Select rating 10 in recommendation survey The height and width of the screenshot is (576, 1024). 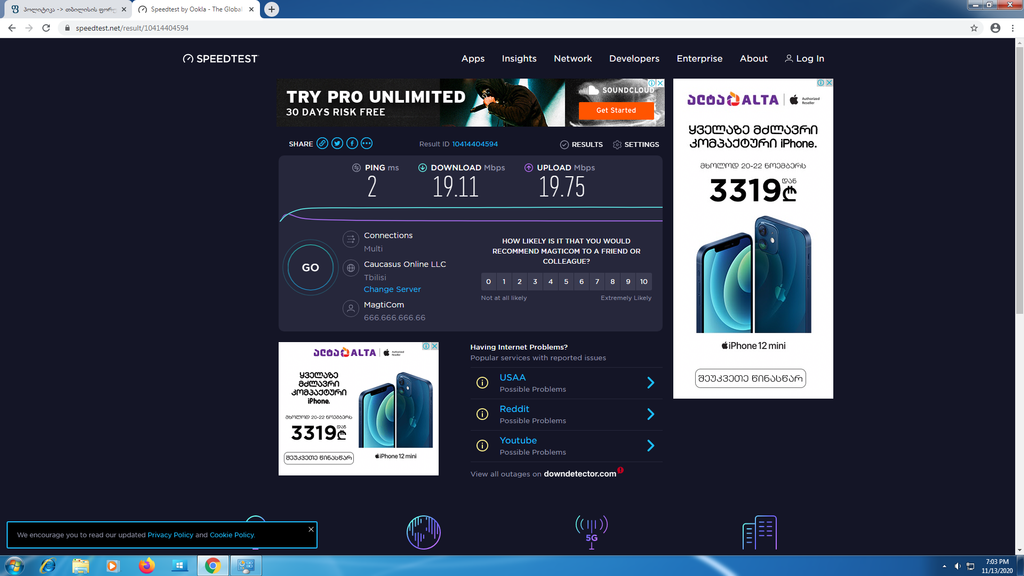tap(644, 282)
